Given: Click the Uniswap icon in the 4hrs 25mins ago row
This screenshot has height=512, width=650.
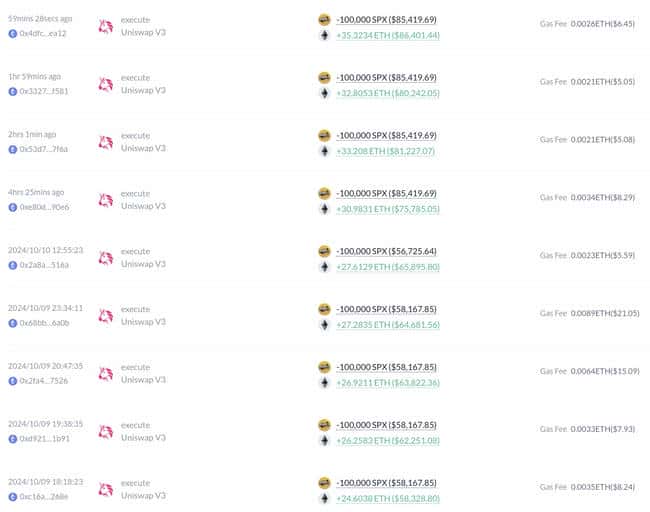Looking at the screenshot, I should [x=106, y=200].
